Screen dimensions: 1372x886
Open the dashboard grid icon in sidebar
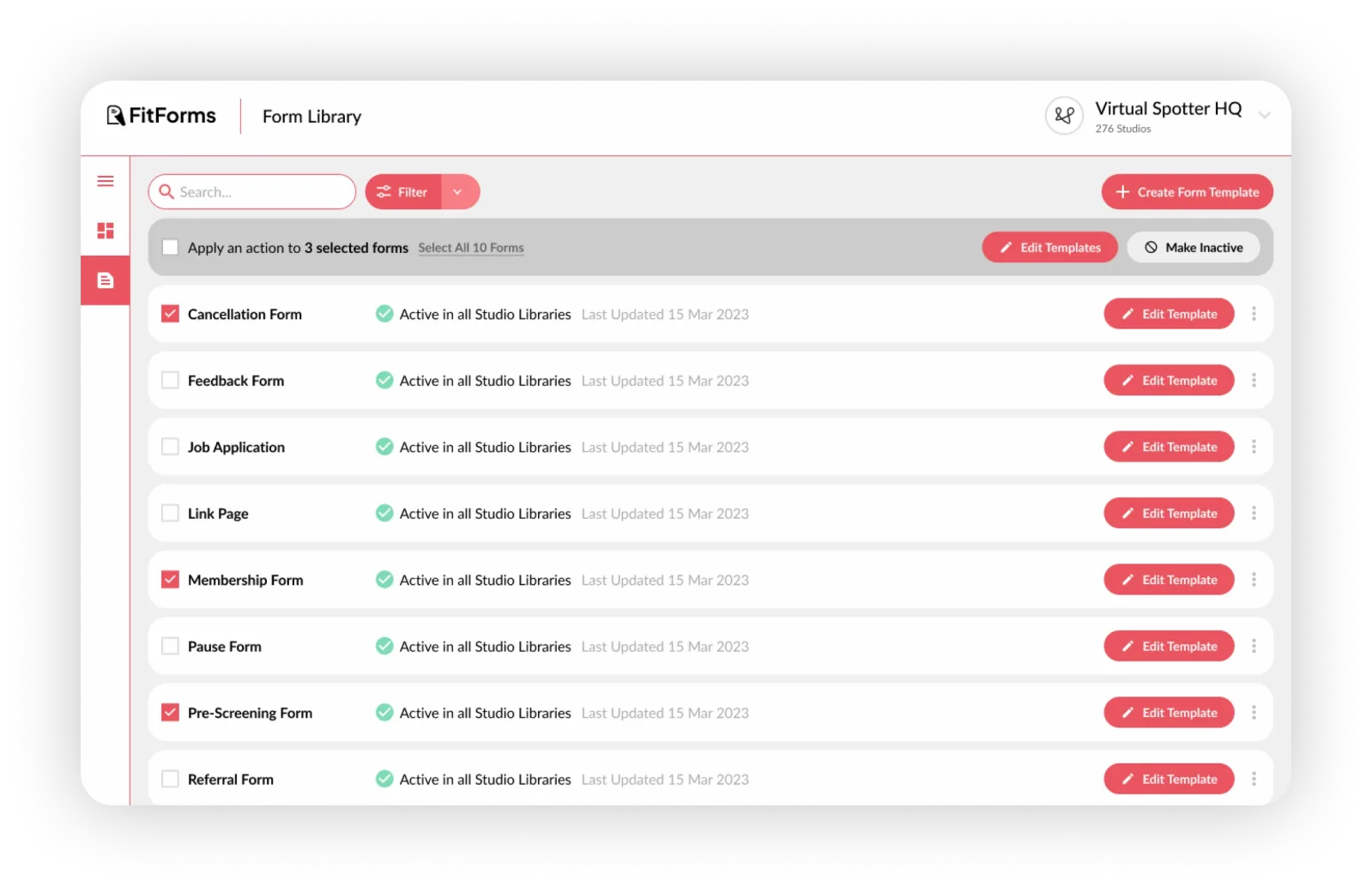[106, 231]
